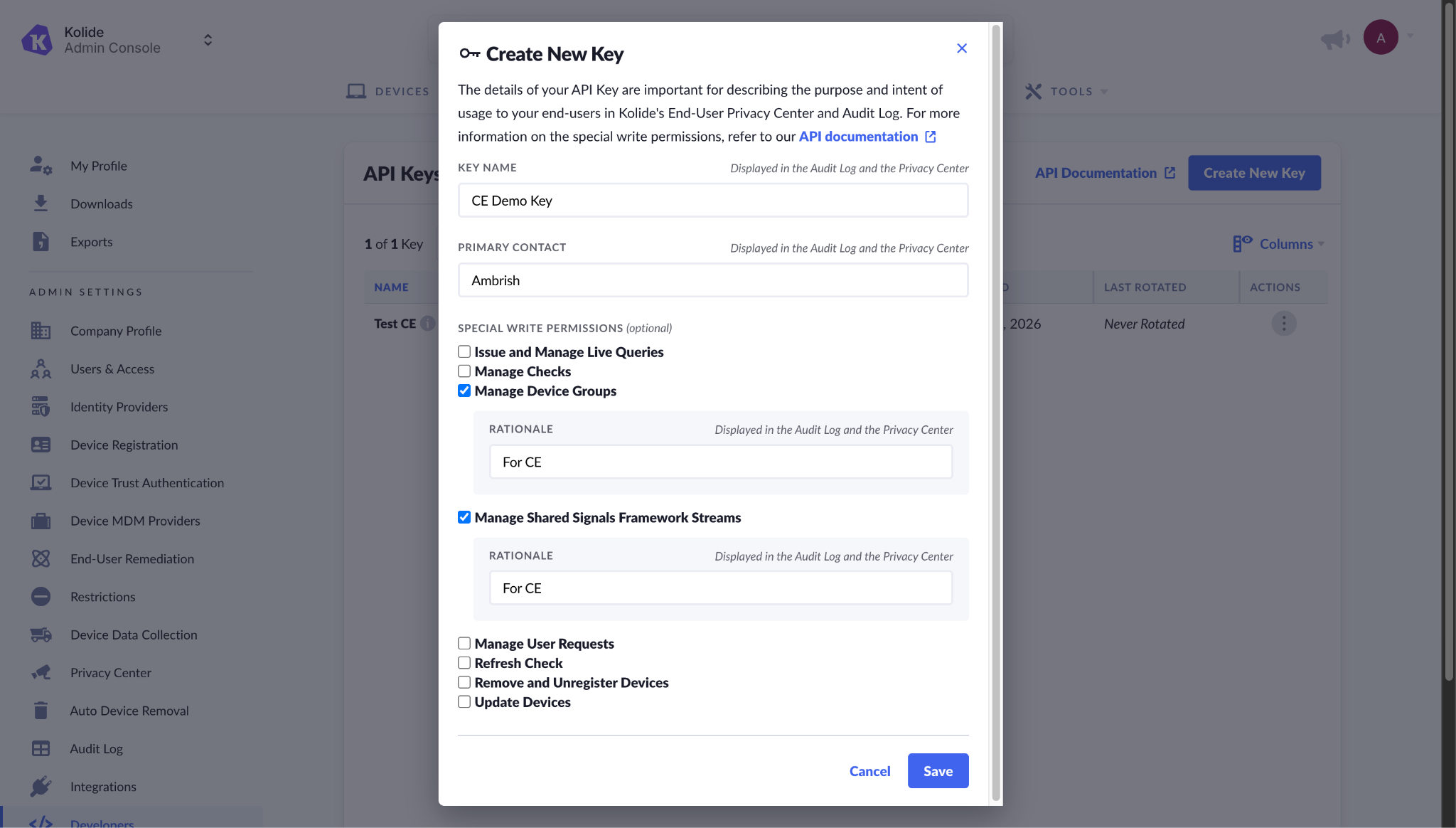The width and height of the screenshot is (1456, 828).
Task: Expand the Tools menu dropdown
Action: [1066, 91]
